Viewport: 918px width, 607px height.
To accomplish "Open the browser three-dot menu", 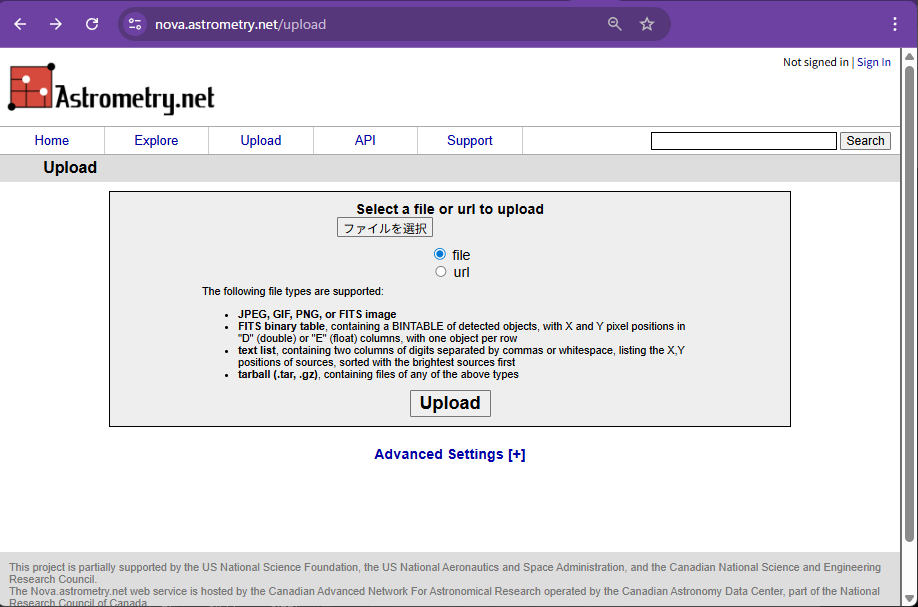I will [x=895, y=24].
